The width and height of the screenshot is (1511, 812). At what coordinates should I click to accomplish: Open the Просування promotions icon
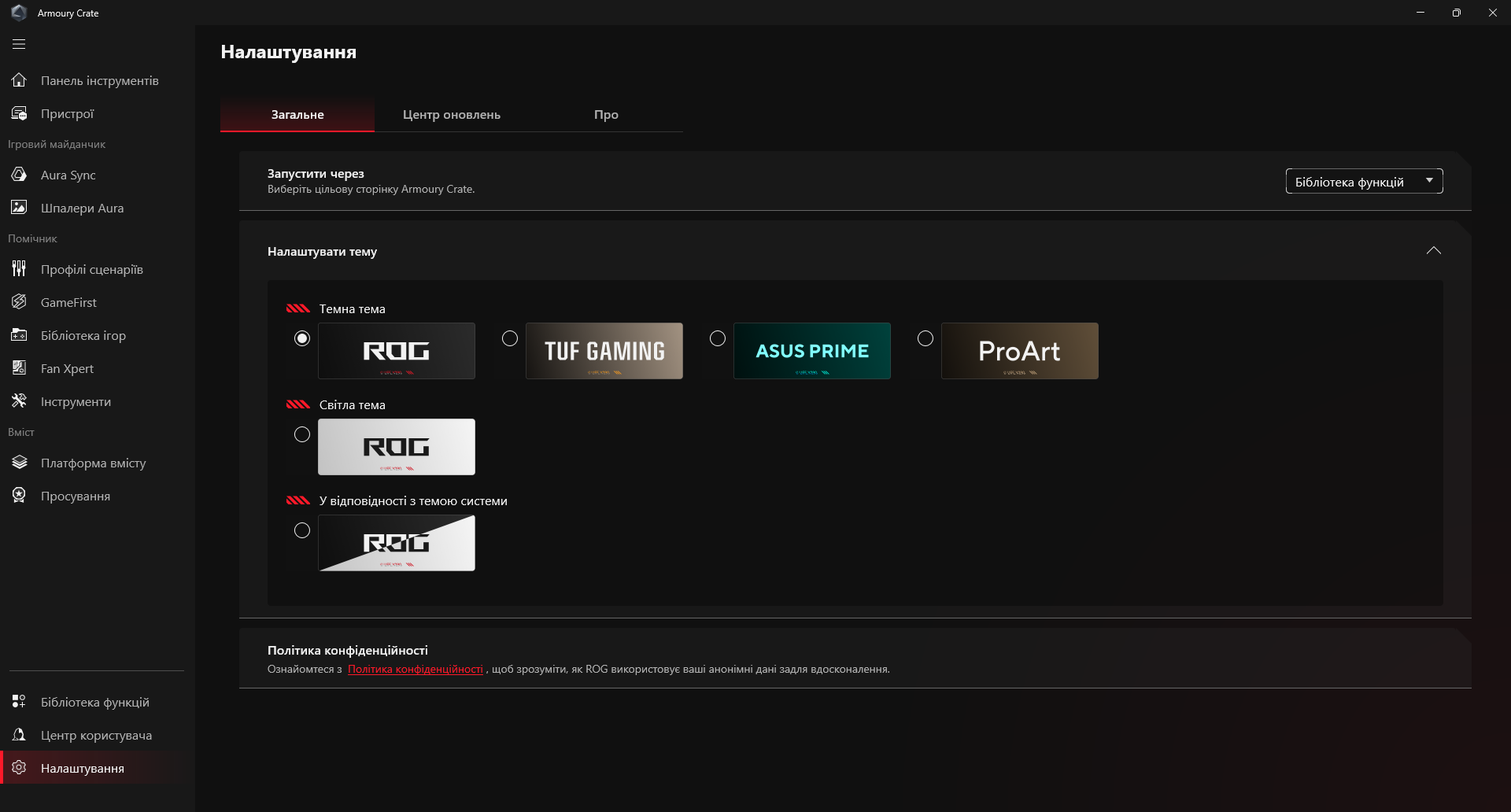[19, 496]
